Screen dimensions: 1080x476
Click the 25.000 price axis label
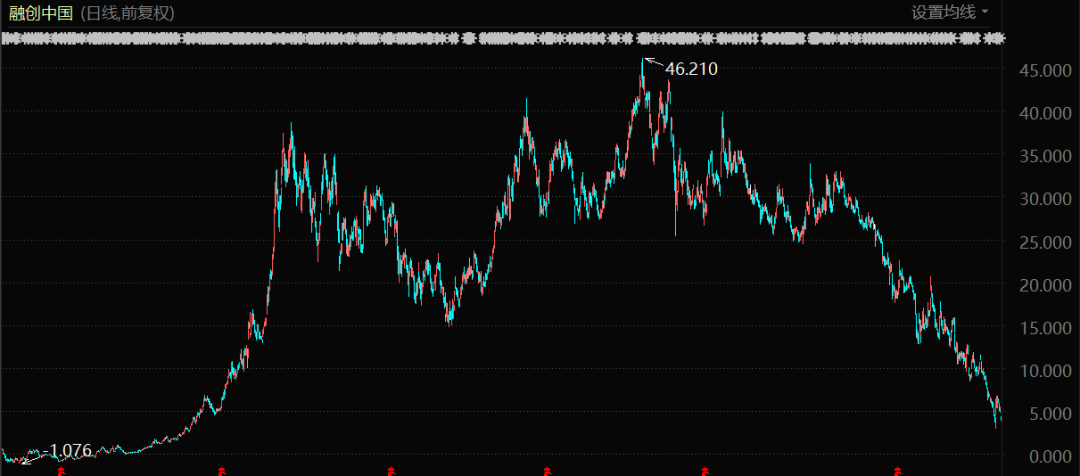pos(1041,242)
